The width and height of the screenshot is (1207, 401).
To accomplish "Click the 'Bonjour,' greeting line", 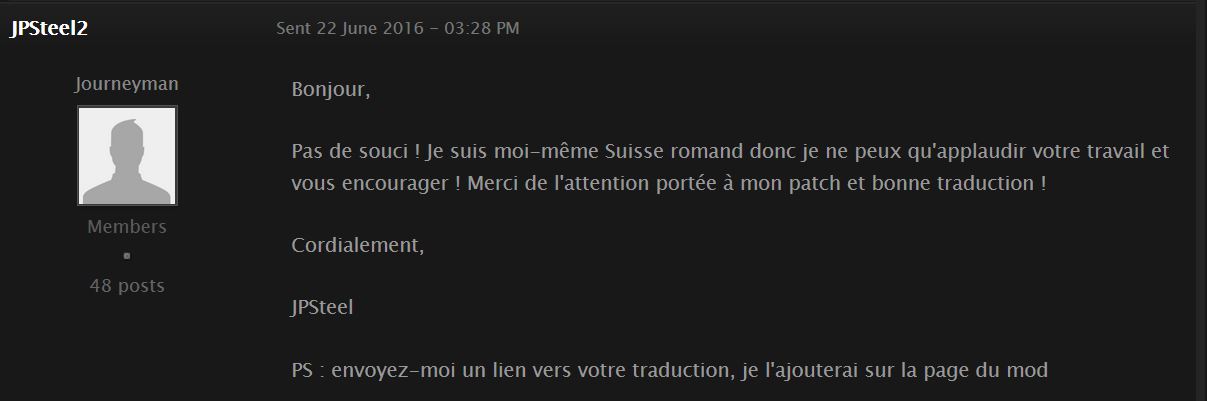I will (x=331, y=90).
